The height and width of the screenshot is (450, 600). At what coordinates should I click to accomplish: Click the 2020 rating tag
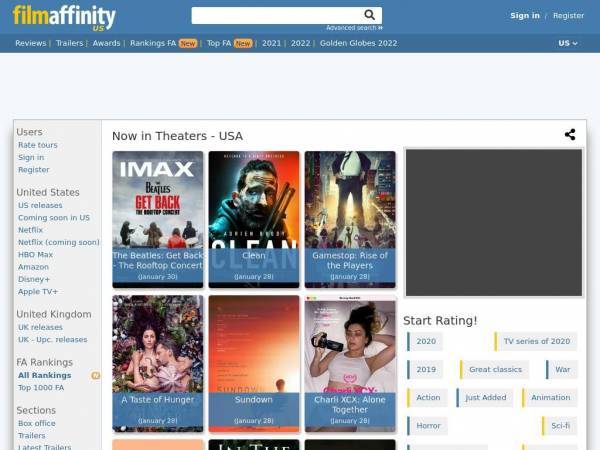point(425,341)
